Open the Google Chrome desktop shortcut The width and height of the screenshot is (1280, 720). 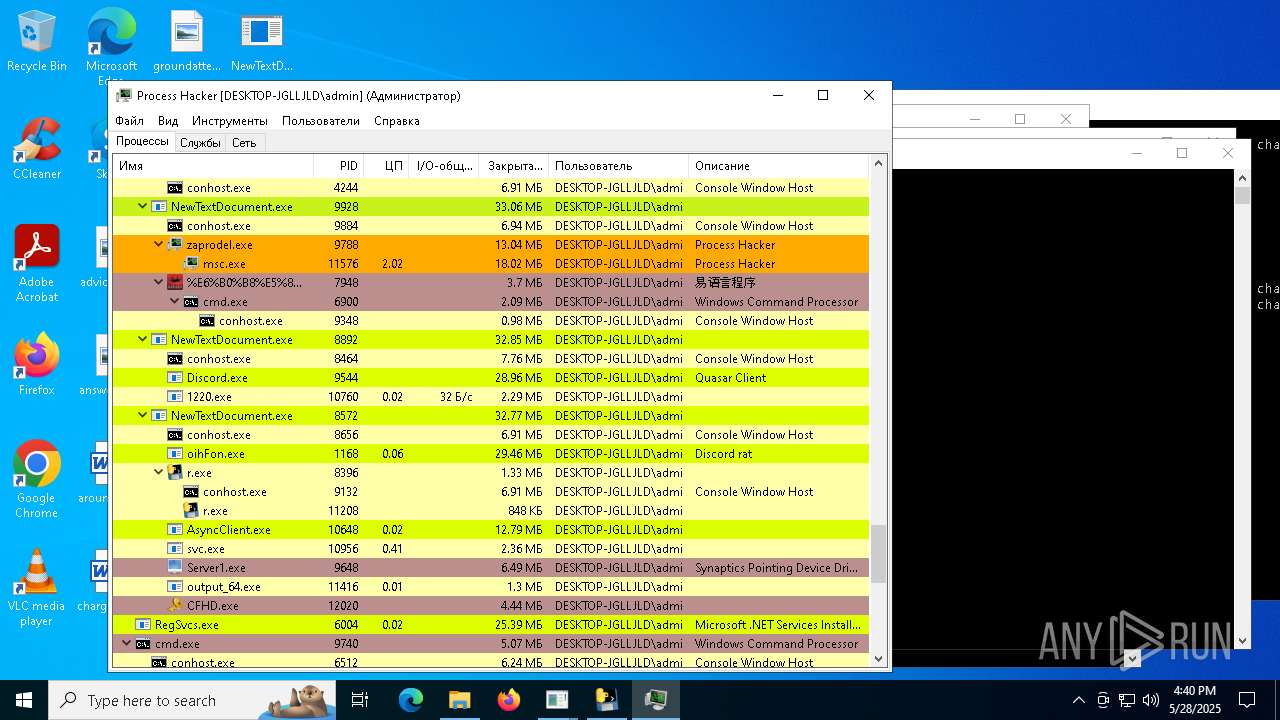37,479
